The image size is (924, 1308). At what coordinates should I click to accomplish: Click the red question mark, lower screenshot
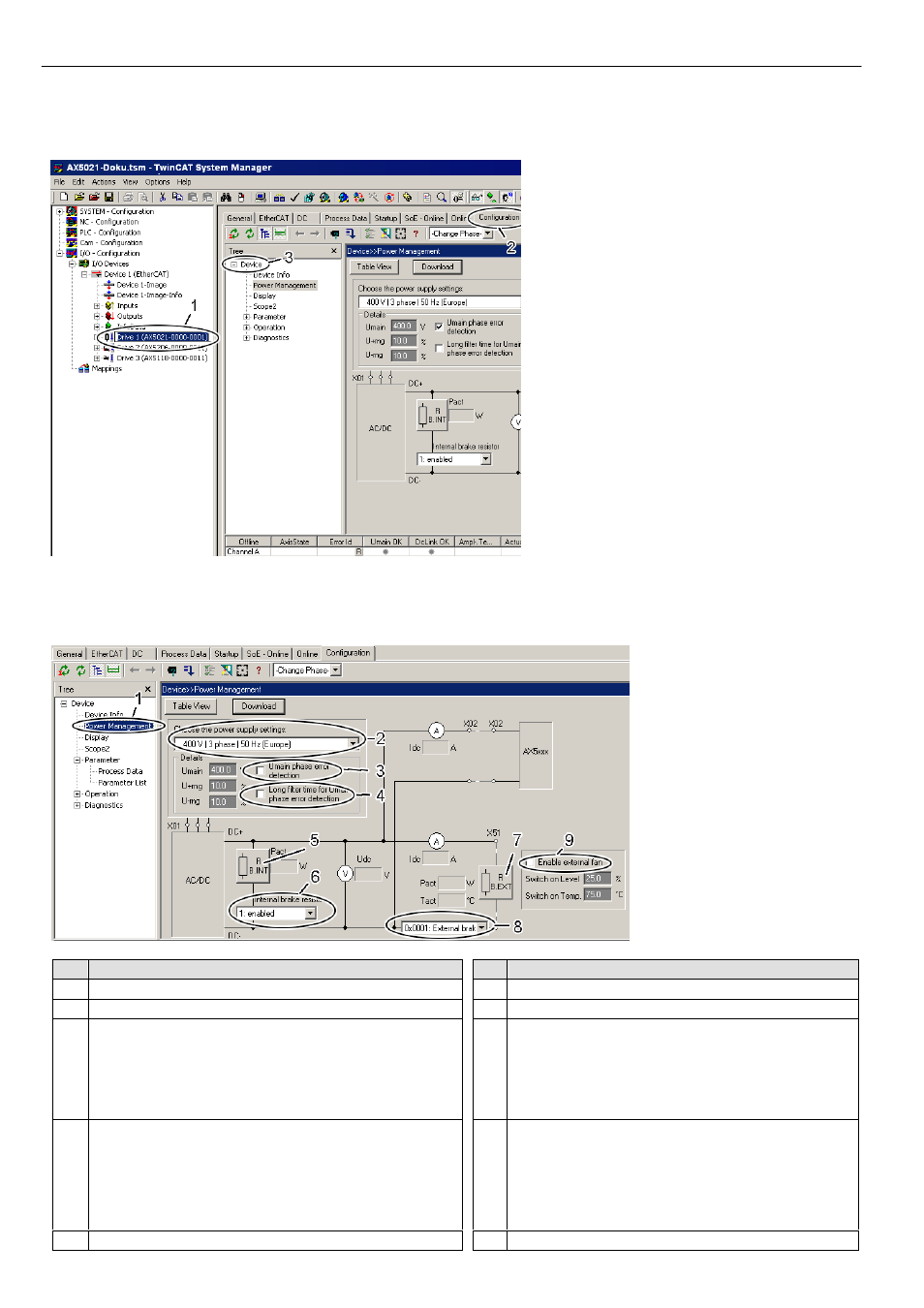[x=259, y=670]
